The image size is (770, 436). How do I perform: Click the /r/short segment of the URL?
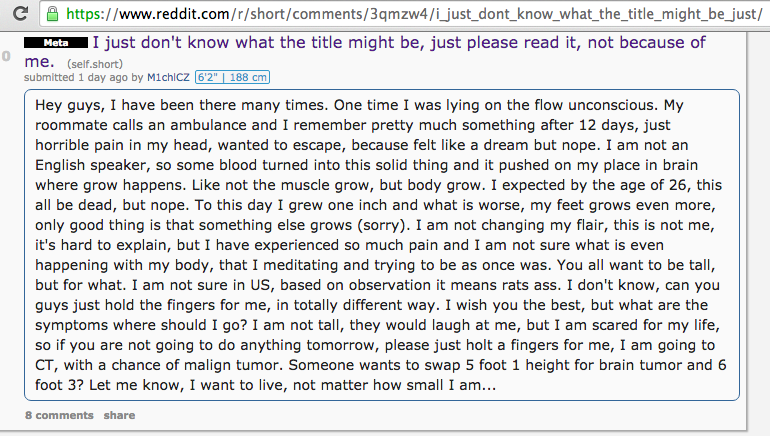point(259,14)
